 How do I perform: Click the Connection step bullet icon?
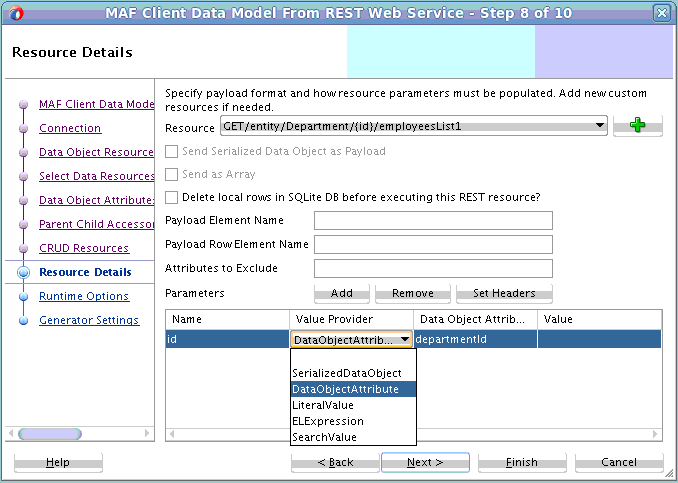[23, 128]
